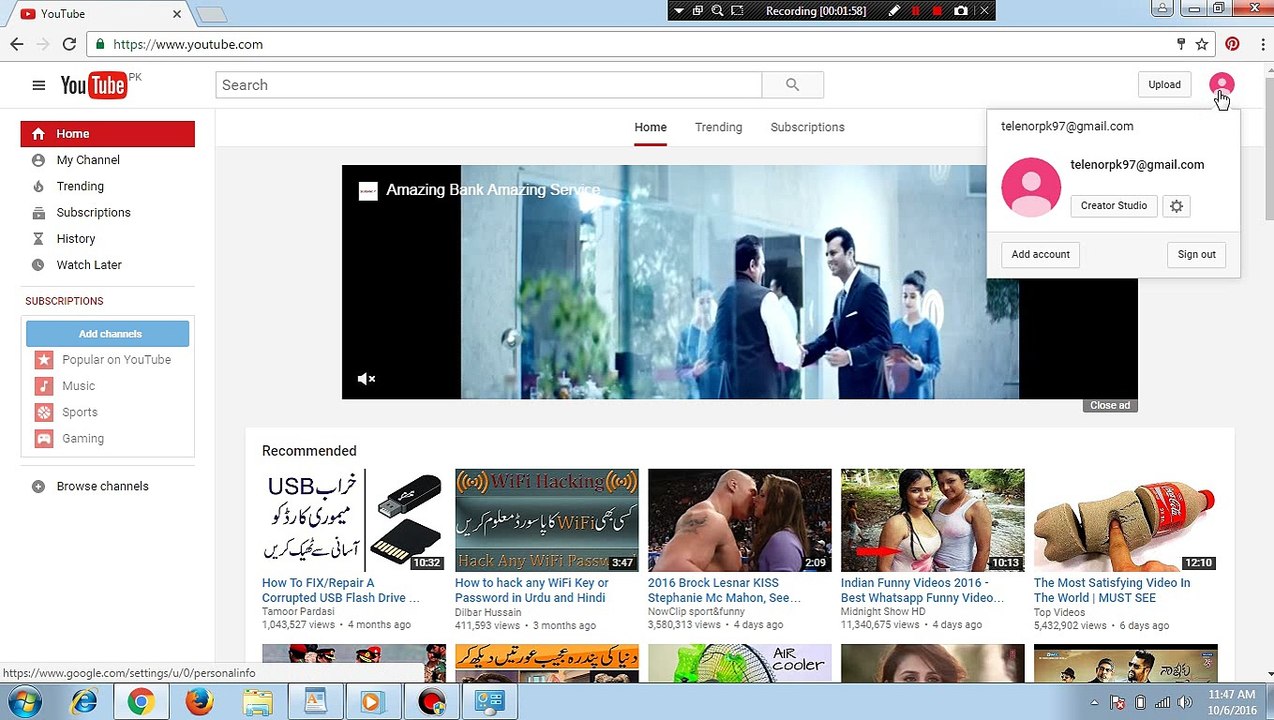The image size is (1274, 720).
Task: Open 'The Most Satisfying Video' title link
Action: [x=1112, y=590]
